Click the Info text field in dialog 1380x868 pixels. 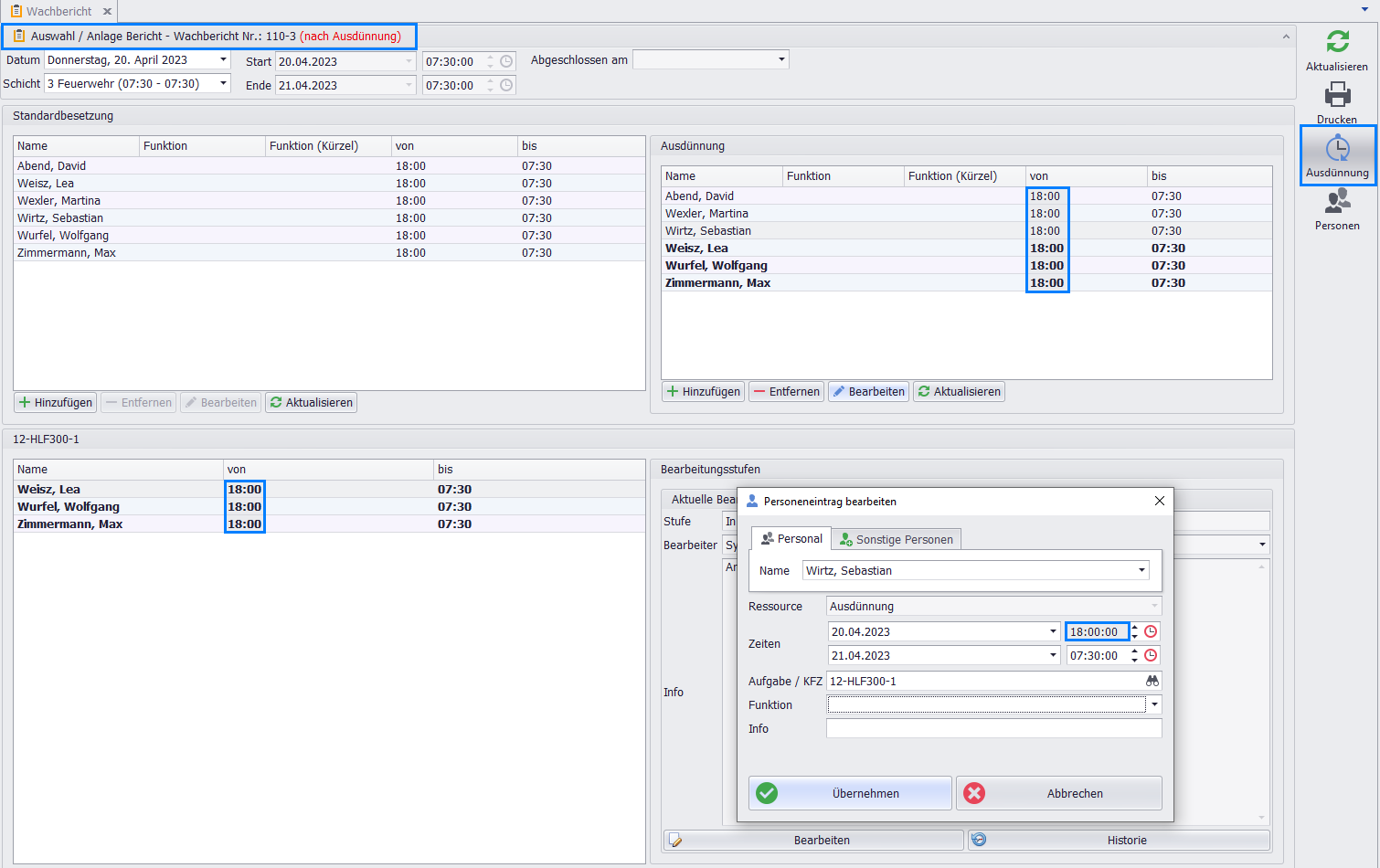(993, 728)
